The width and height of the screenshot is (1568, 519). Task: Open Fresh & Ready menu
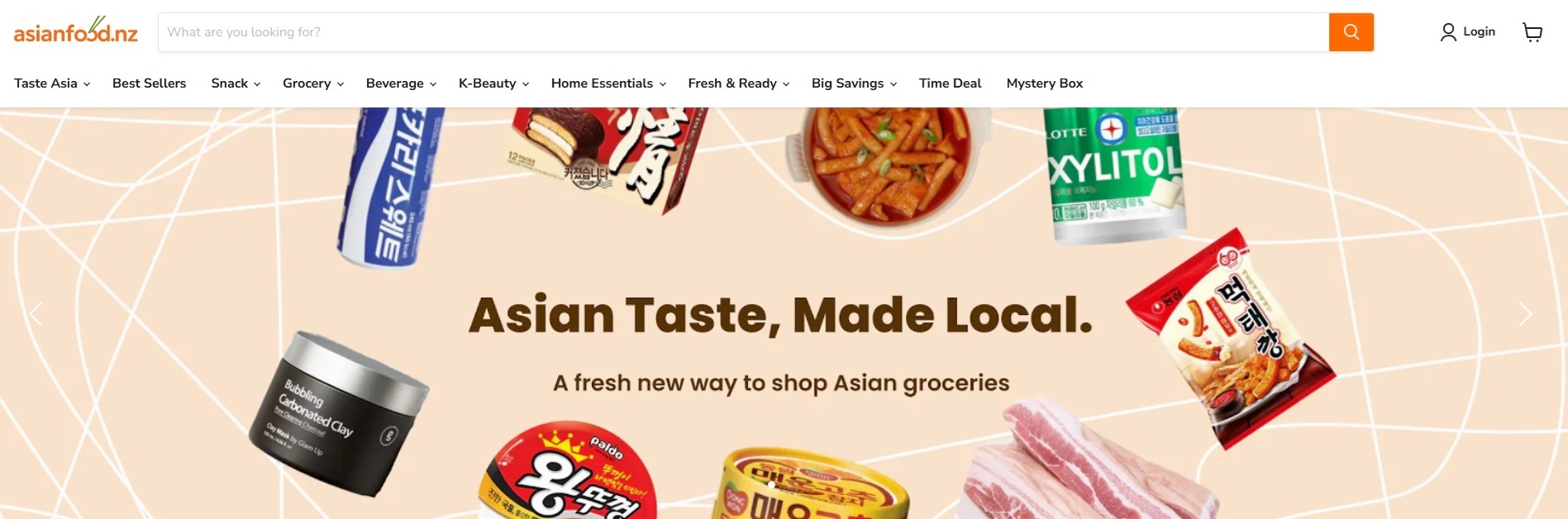(x=738, y=83)
